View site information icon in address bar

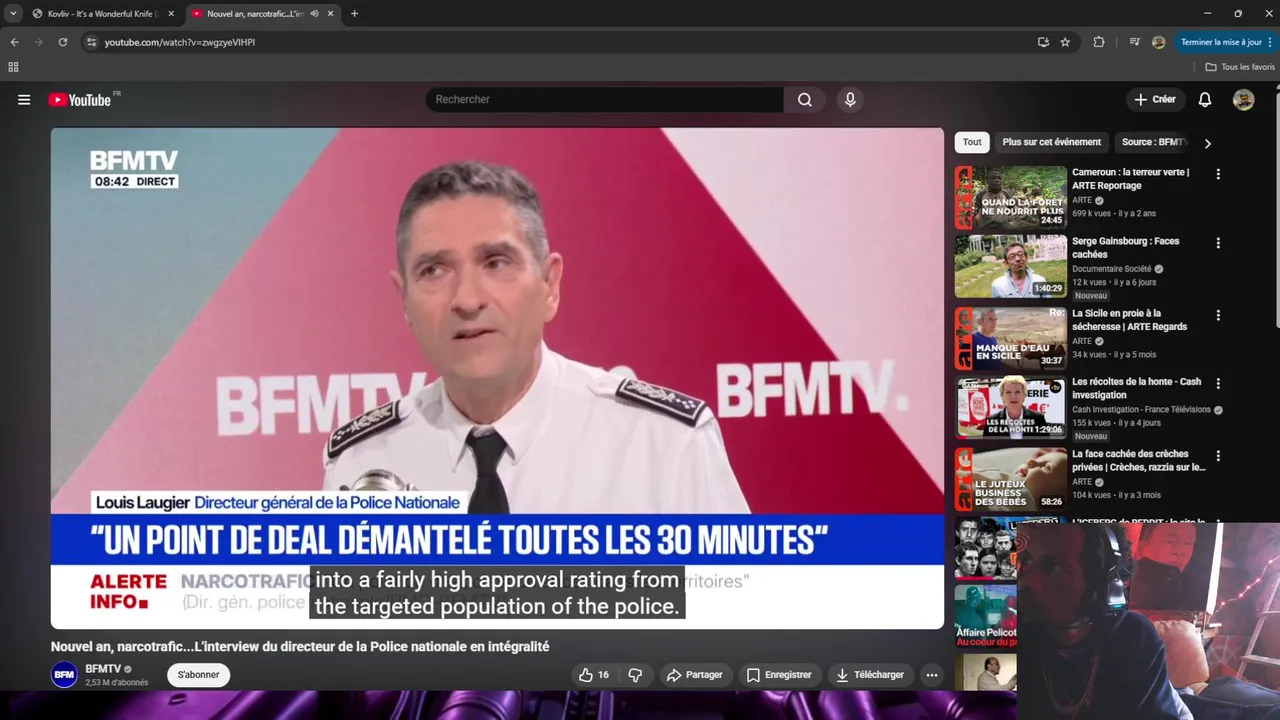tap(91, 42)
